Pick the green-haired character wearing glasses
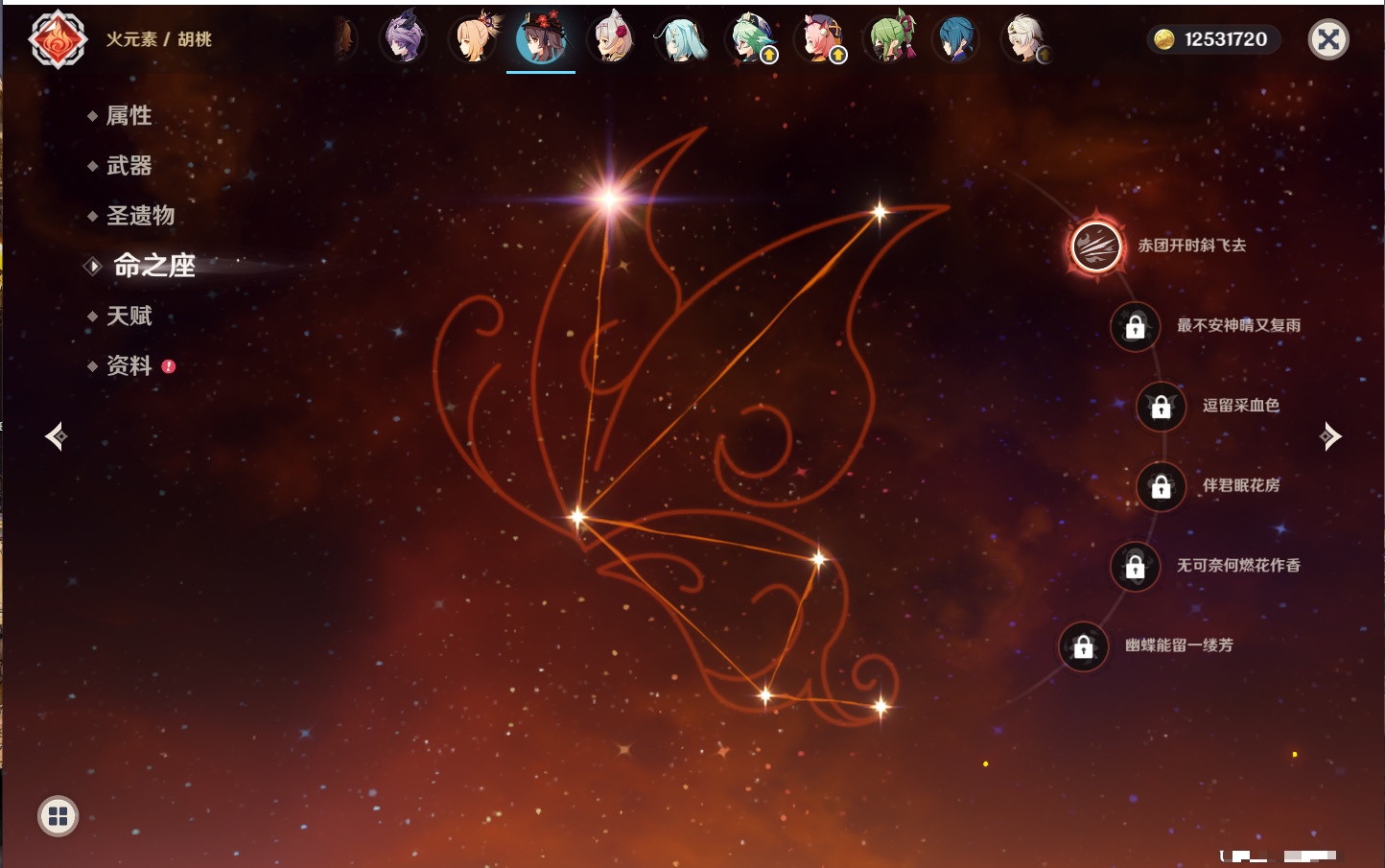The width and height of the screenshot is (1385, 868). (751, 39)
